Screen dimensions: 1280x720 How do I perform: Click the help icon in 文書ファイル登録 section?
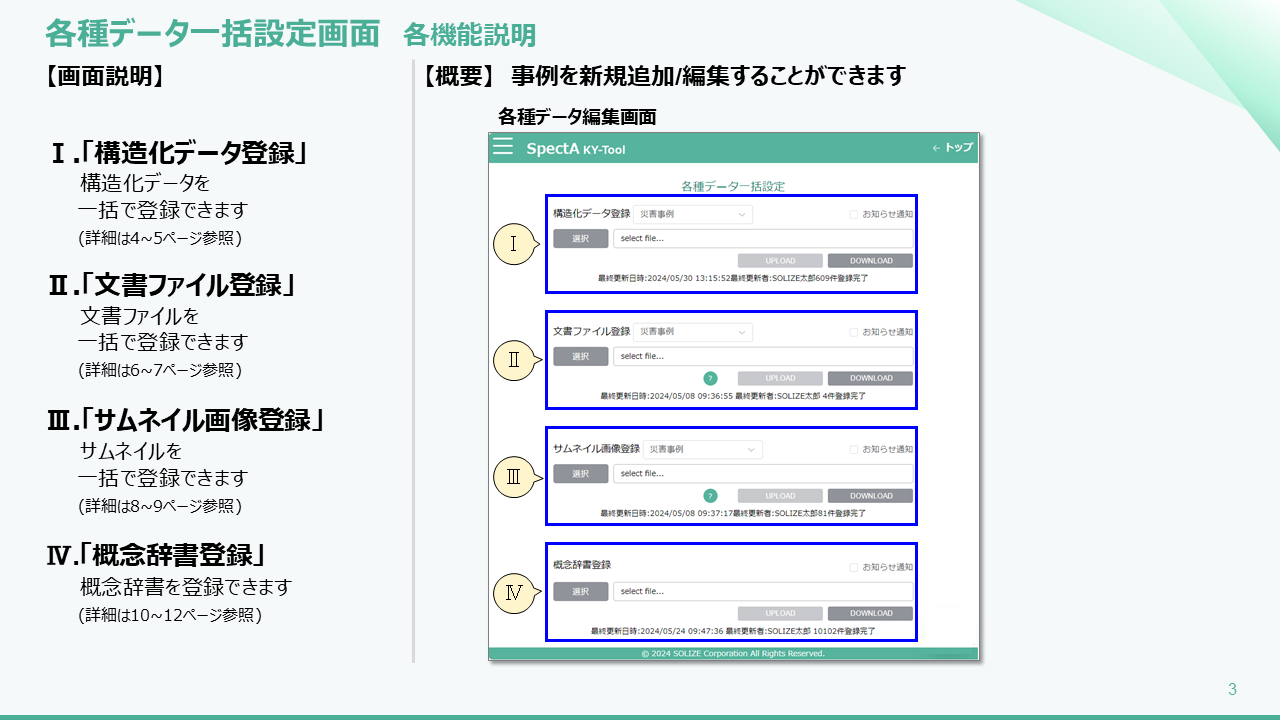click(710, 378)
